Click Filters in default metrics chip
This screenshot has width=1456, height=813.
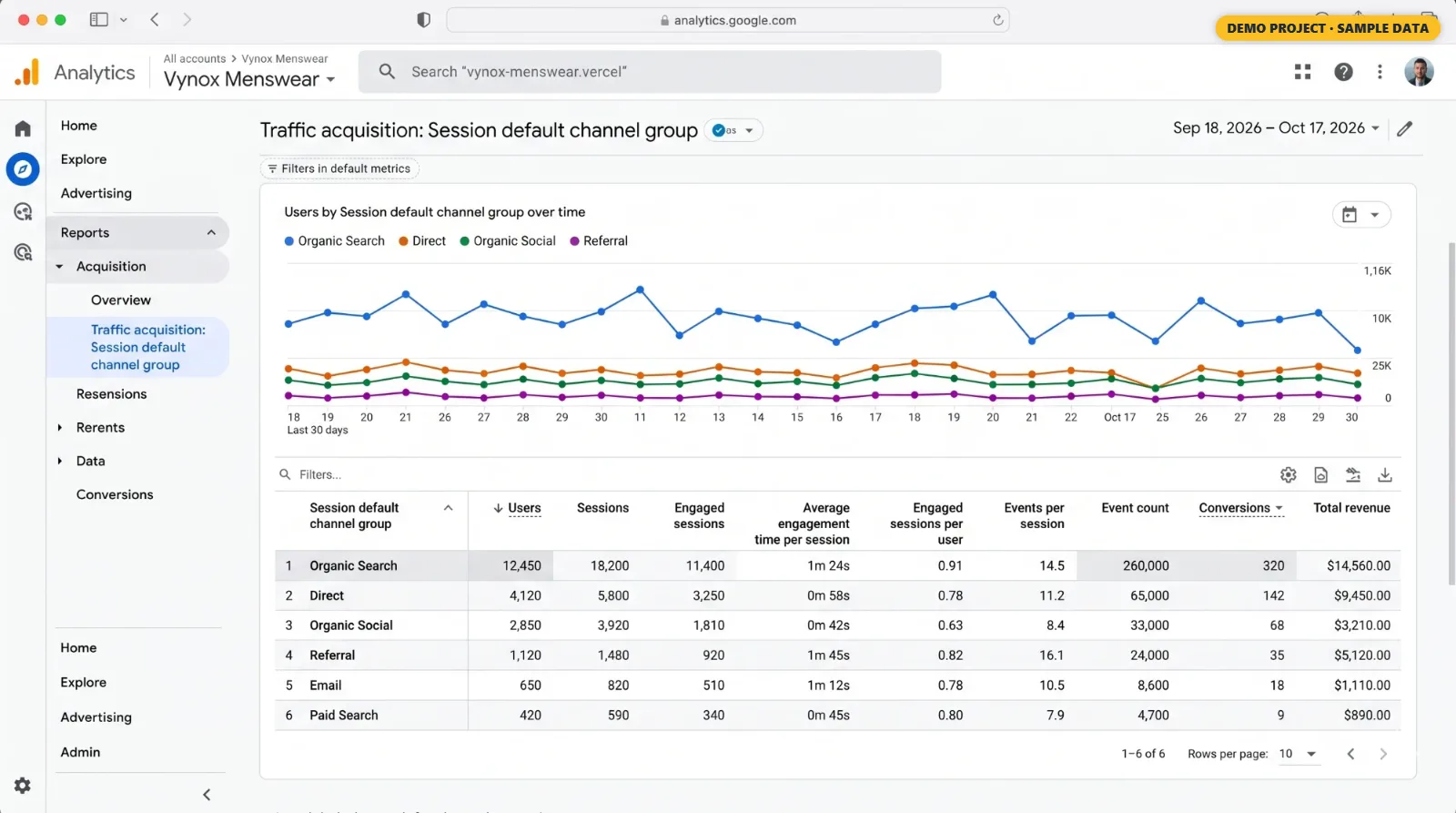coord(339,168)
